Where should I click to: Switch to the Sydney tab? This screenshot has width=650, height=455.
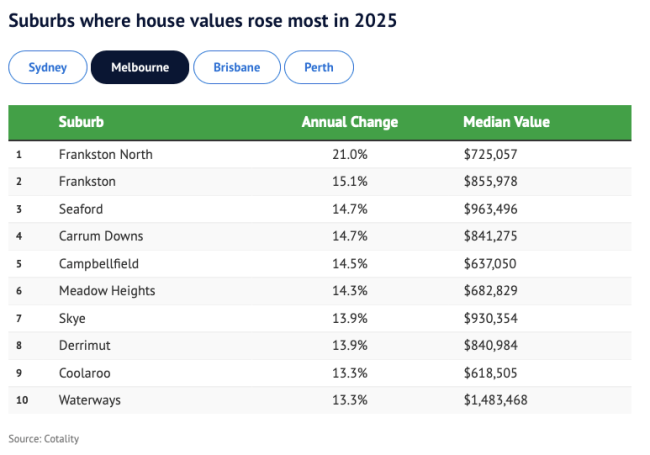point(47,67)
